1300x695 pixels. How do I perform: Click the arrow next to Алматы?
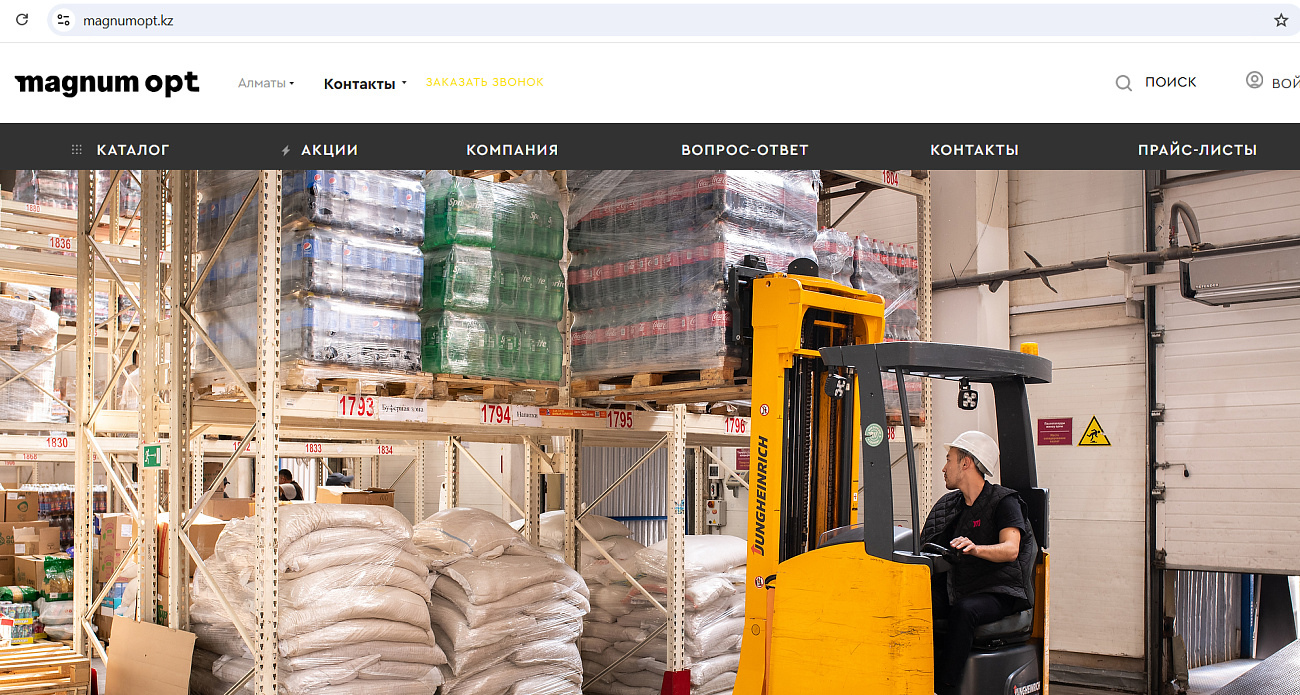[292, 84]
